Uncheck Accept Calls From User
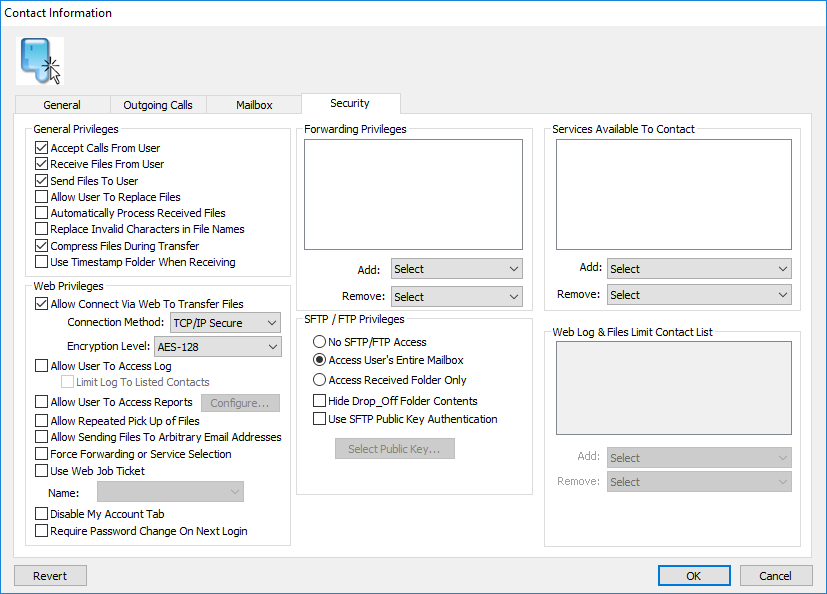 coord(41,147)
